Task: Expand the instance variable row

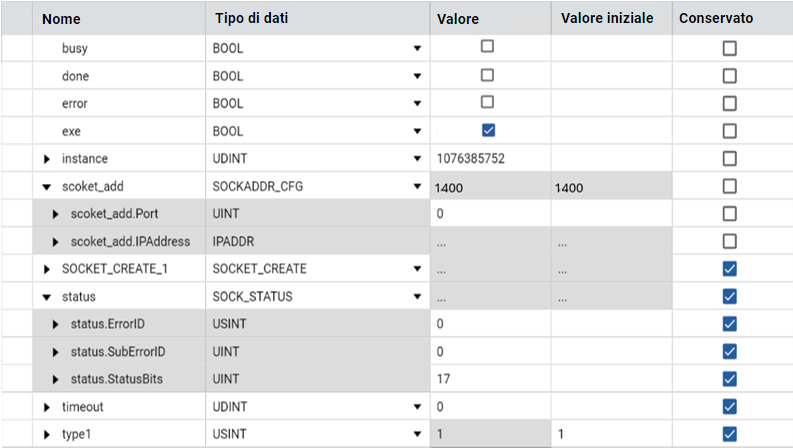Action: coord(46,159)
